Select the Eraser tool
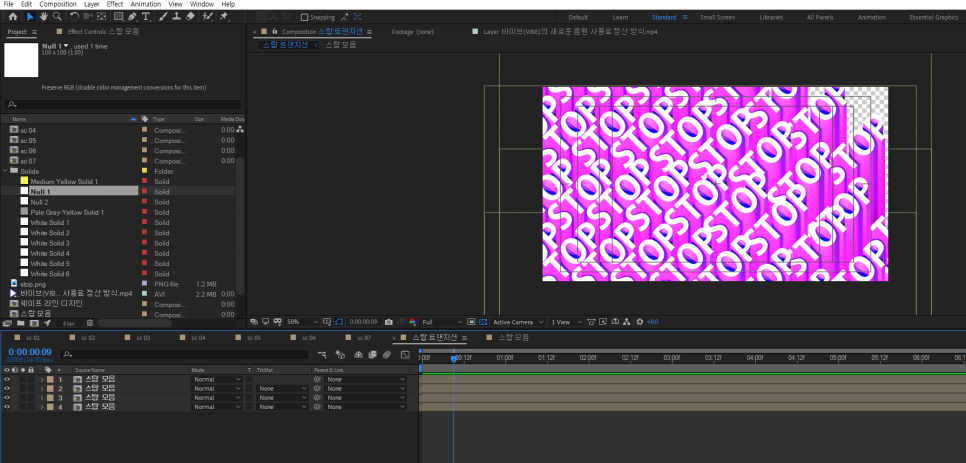Viewport: 966px width, 463px height. 190,17
